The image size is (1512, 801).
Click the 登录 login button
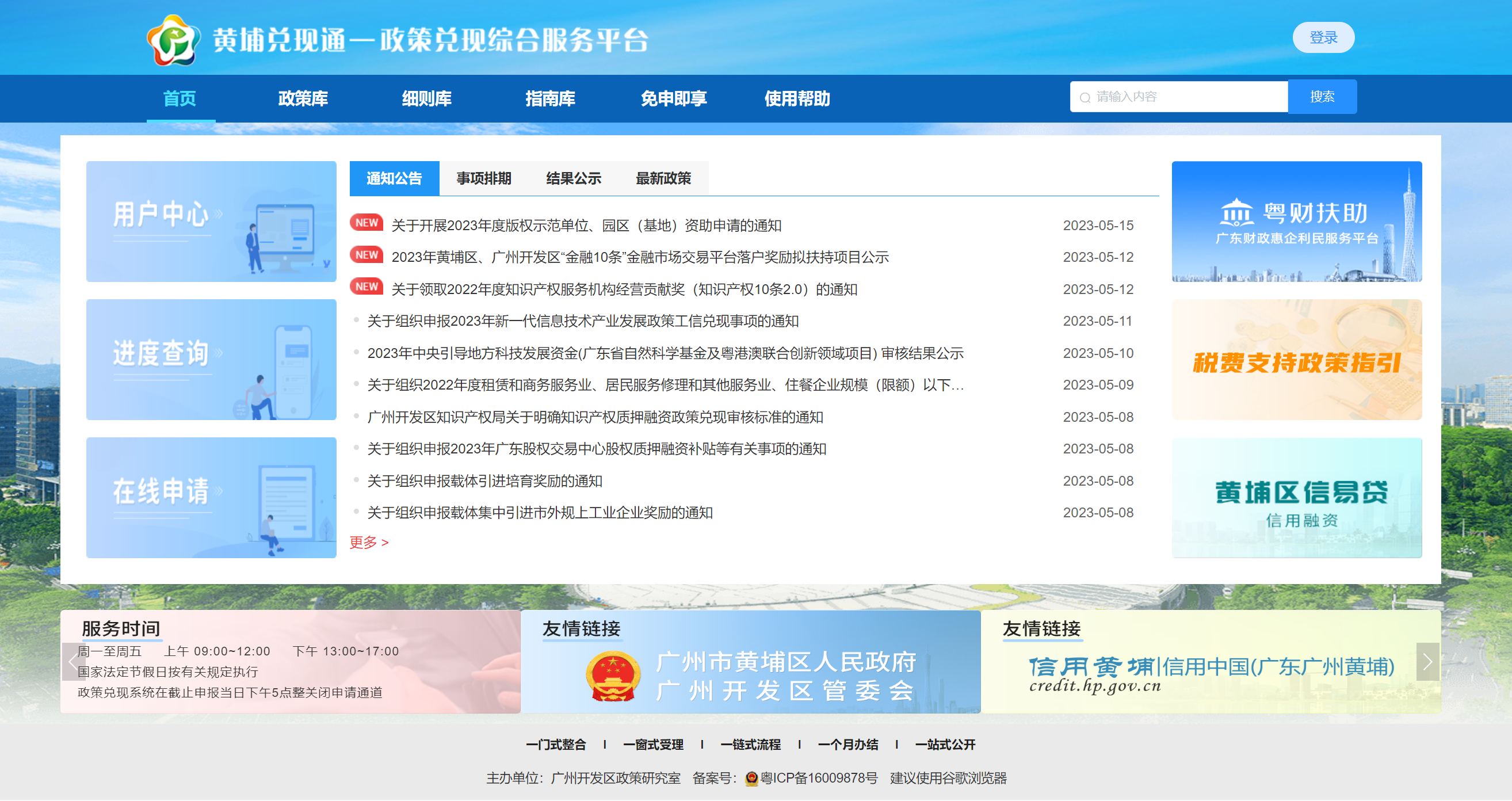(x=1323, y=37)
